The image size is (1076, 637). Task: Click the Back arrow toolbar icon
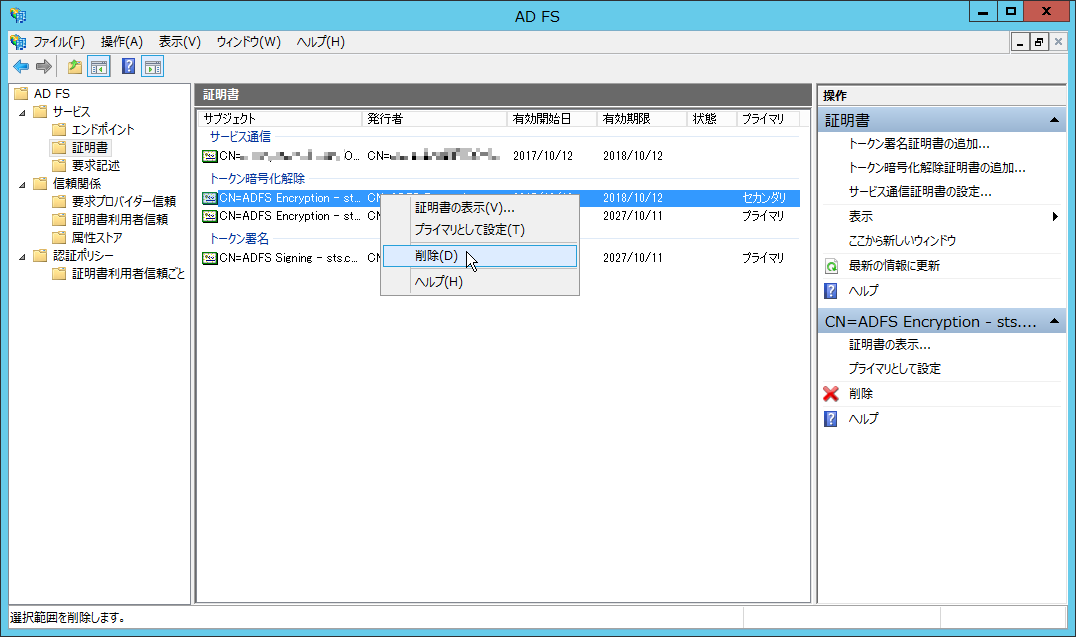[x=21, y=67]
